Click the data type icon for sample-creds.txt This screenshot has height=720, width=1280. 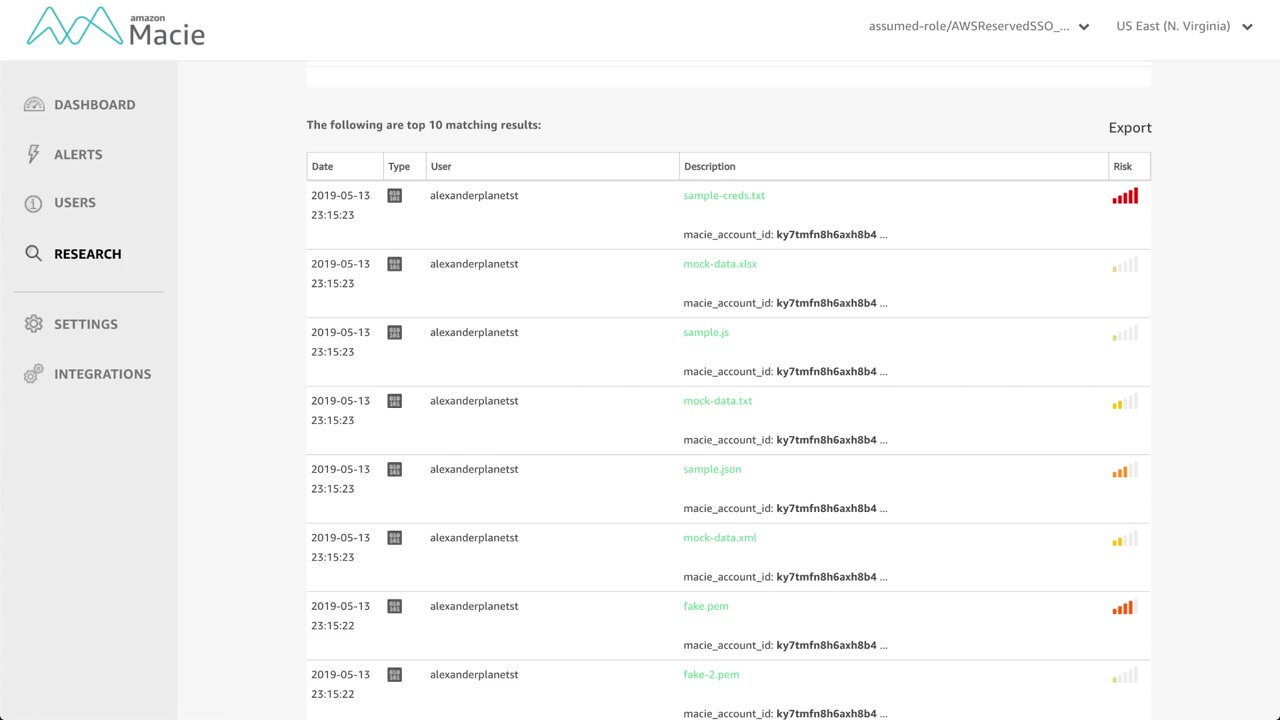[x=395, y=196]
